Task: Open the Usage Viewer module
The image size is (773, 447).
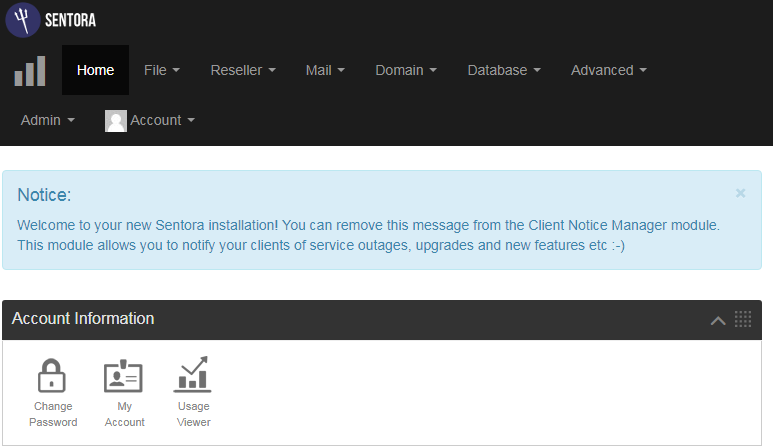Action: [193, 393]
